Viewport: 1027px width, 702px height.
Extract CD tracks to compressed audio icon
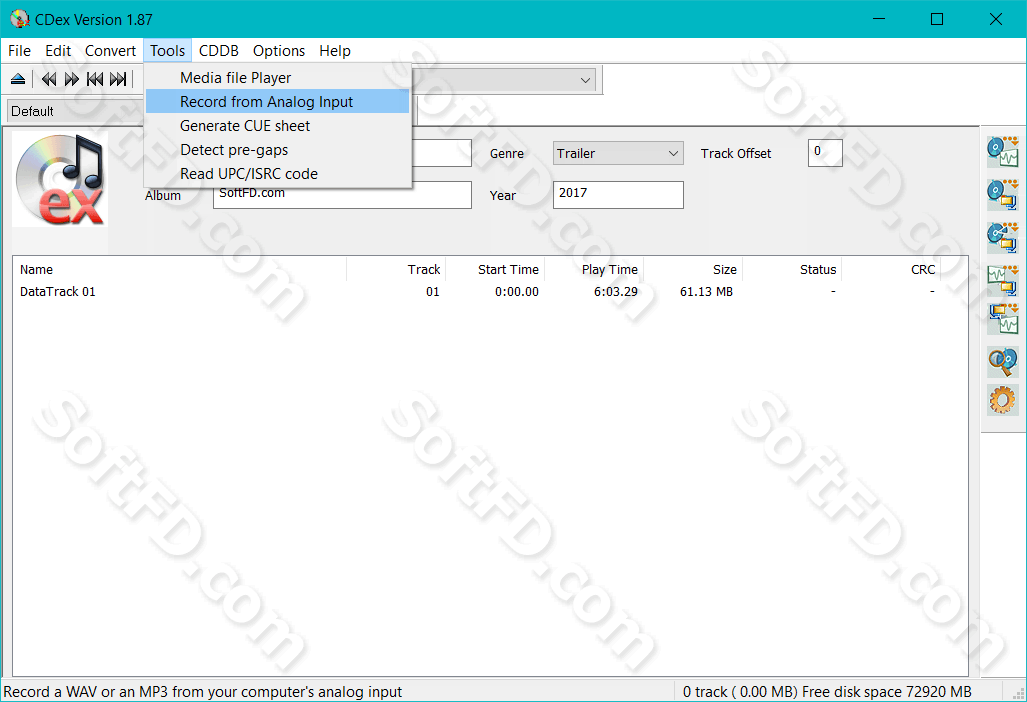[1003, 194]
